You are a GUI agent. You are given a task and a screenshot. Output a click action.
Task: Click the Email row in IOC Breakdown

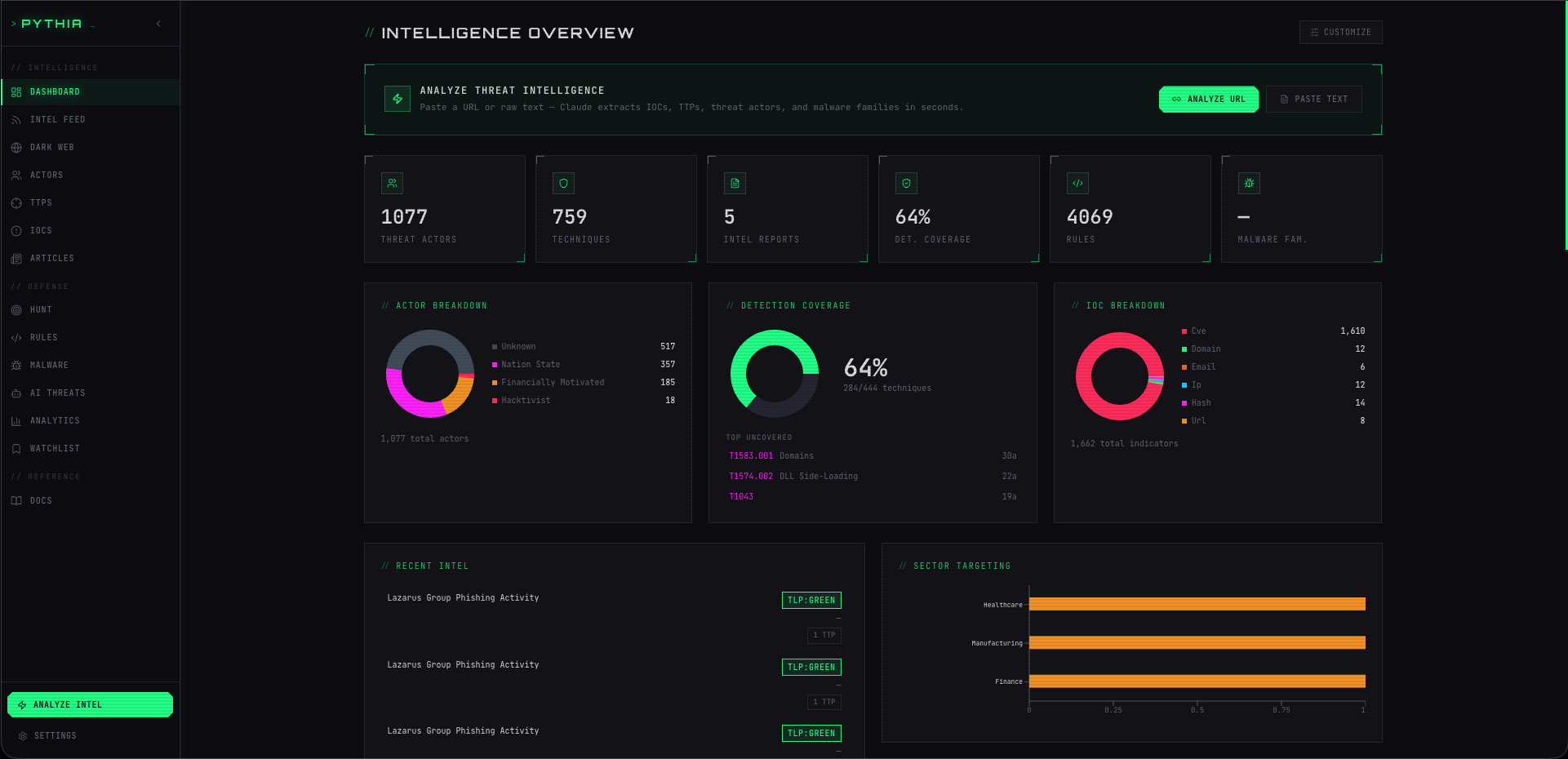(1273, 367)
